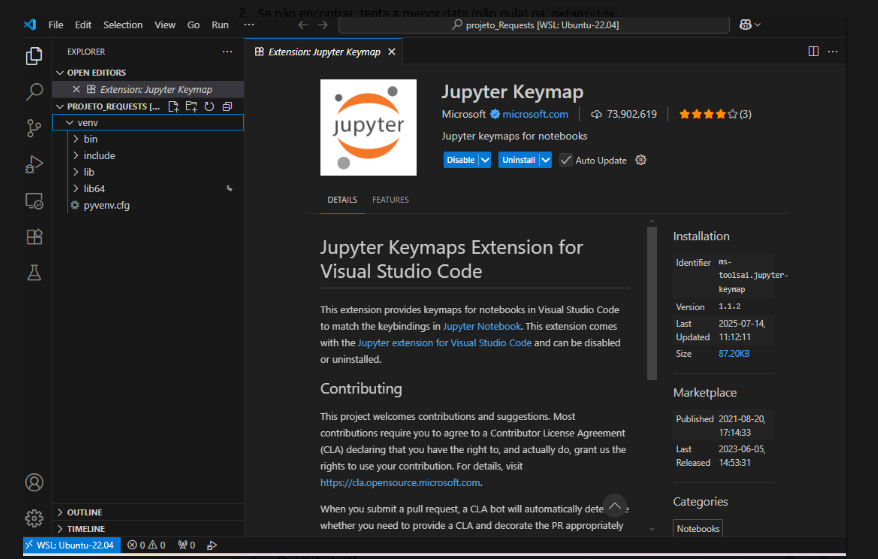Viewport: 878px width, 559px height.
Task: Close the Extension: Jupyter Keymap tab
Action: [x=392, y=52]
